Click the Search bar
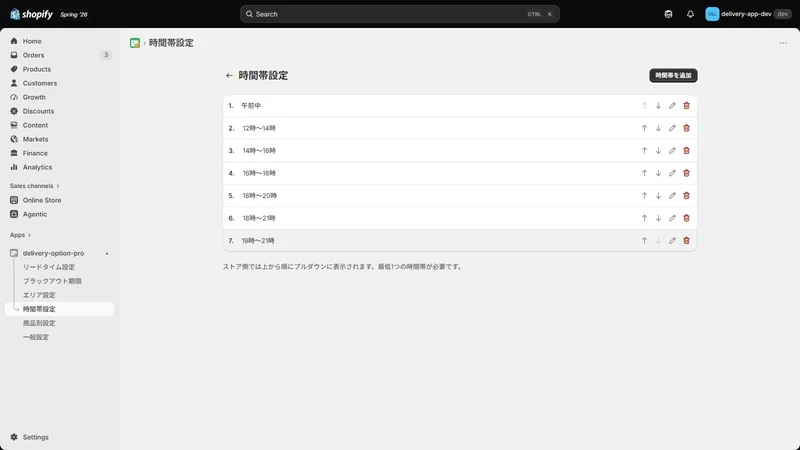 coord(399,14)
